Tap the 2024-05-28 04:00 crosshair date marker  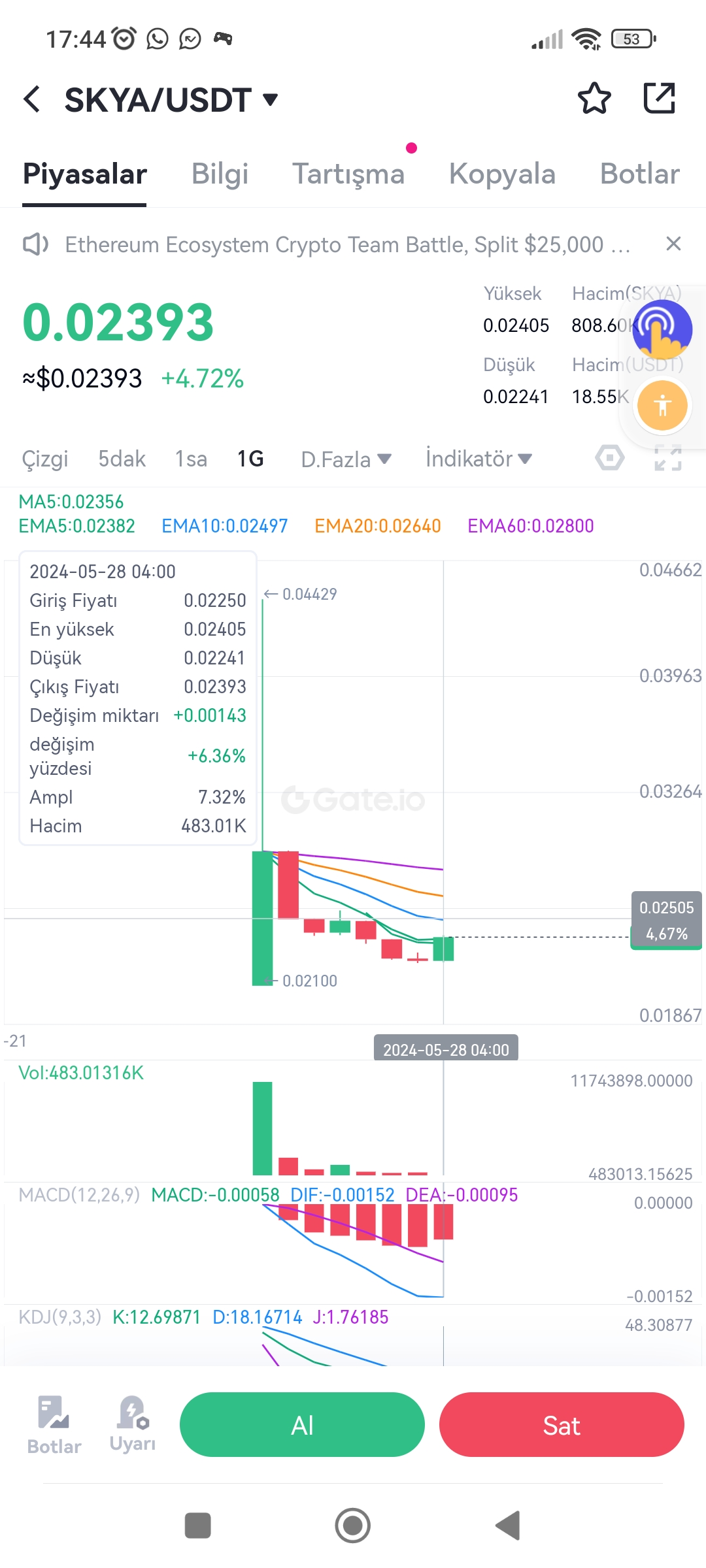tap(446, 1049)
